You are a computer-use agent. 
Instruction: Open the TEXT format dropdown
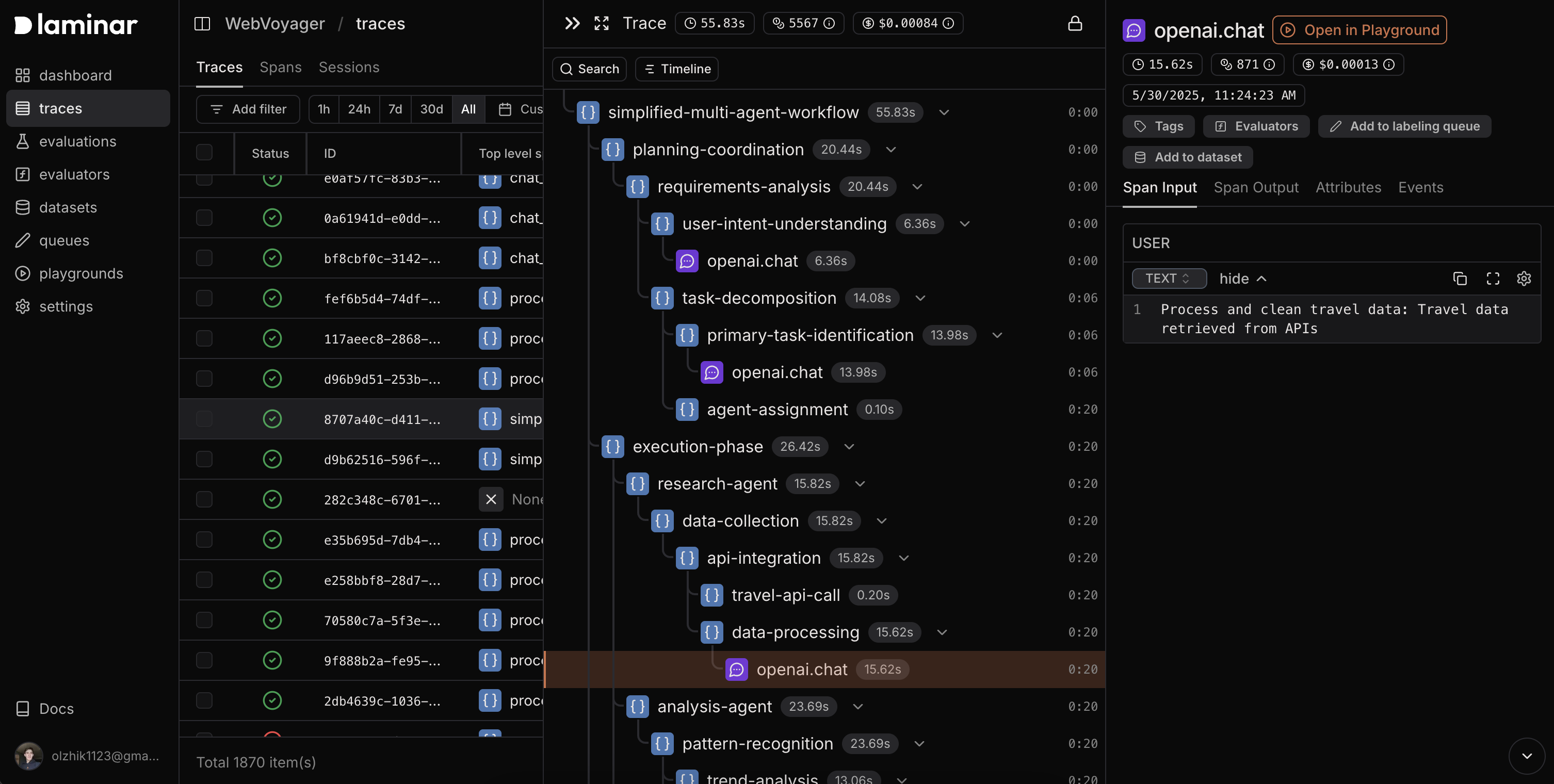click(x=1169, y=279)
